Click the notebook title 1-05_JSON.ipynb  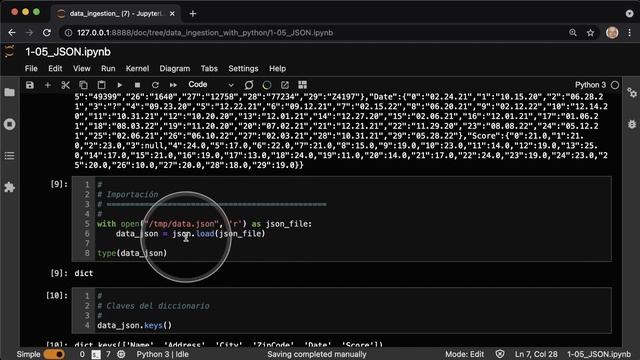pos(68,52)
